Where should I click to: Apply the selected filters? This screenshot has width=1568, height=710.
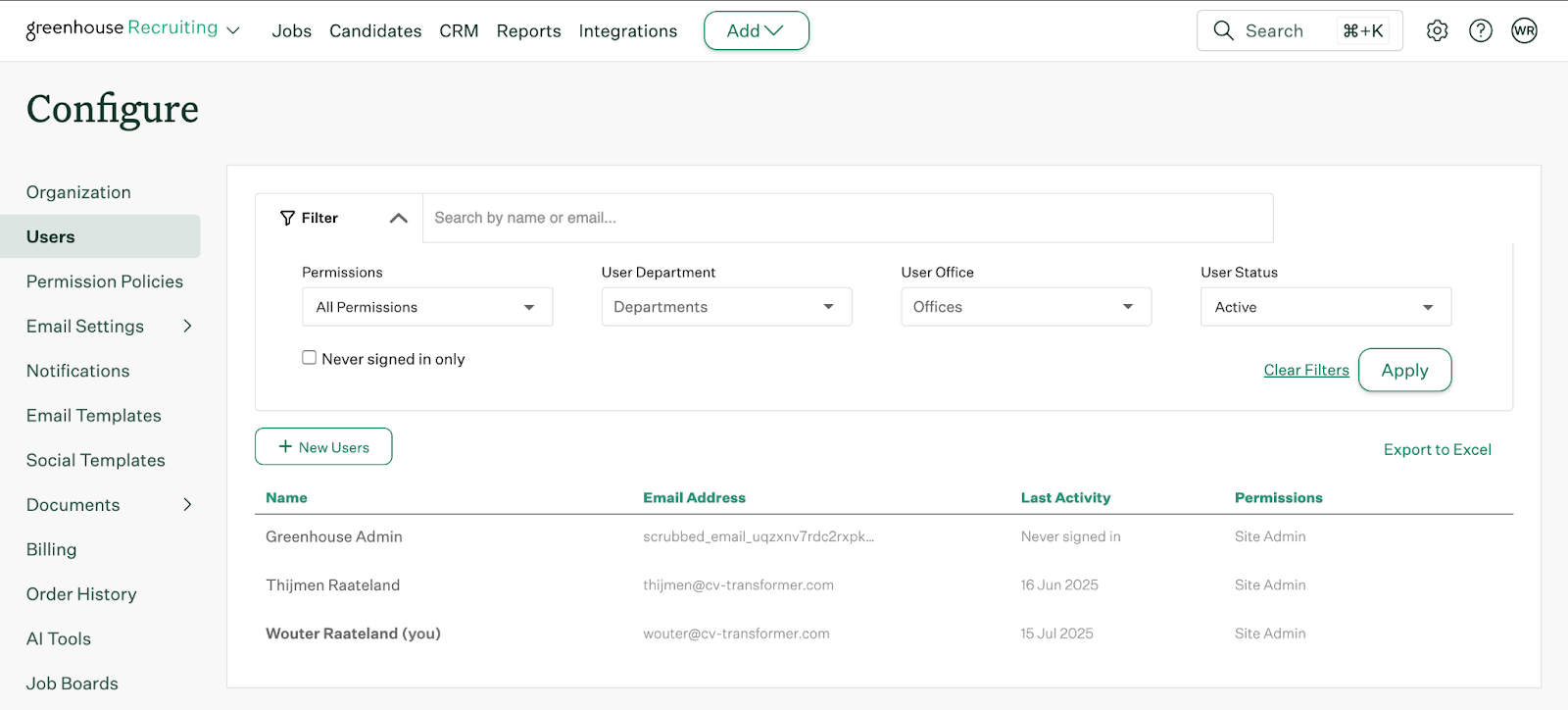[x=1404, y=370]
